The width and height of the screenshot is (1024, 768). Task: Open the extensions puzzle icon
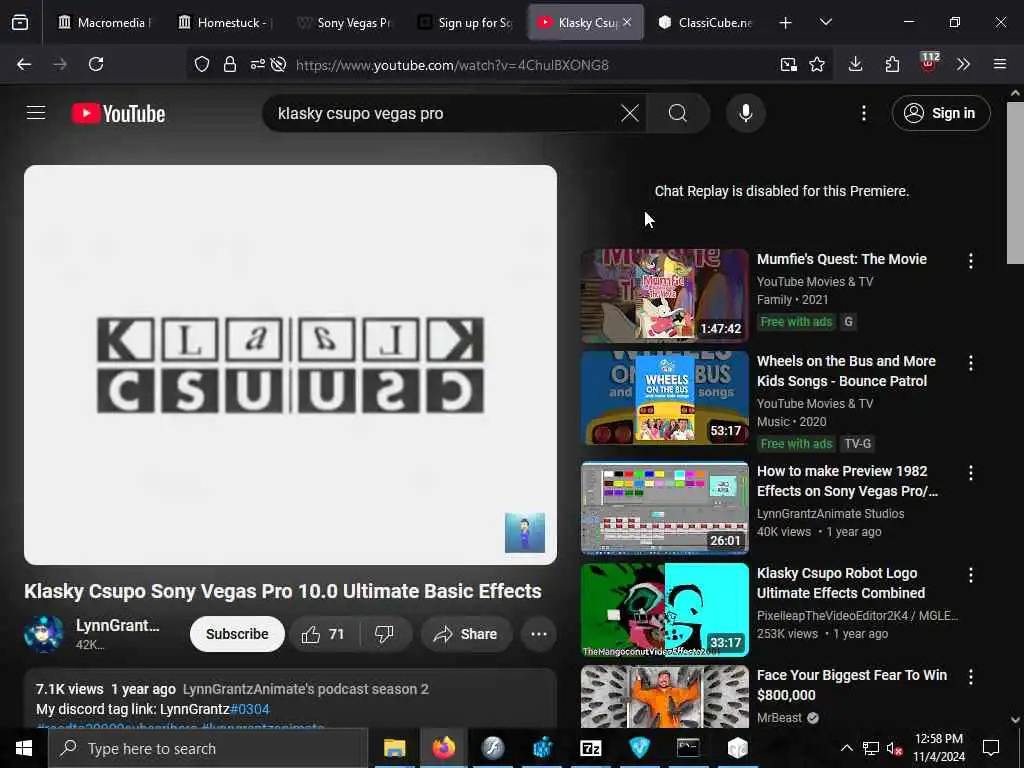892,64
